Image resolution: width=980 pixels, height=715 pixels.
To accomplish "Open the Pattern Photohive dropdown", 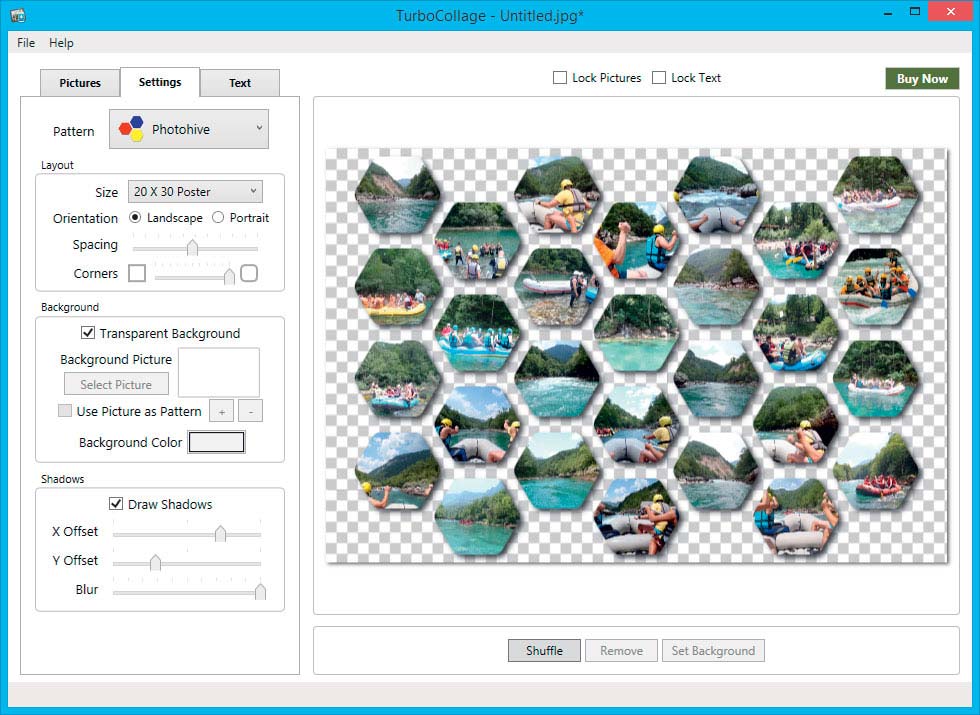I will click(189, 129).
